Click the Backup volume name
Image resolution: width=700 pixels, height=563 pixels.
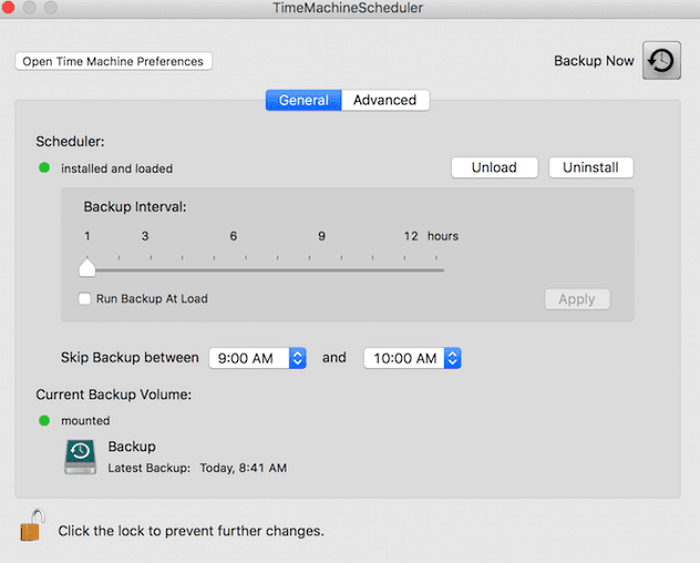pyautogui.click(x=132, y=446)
